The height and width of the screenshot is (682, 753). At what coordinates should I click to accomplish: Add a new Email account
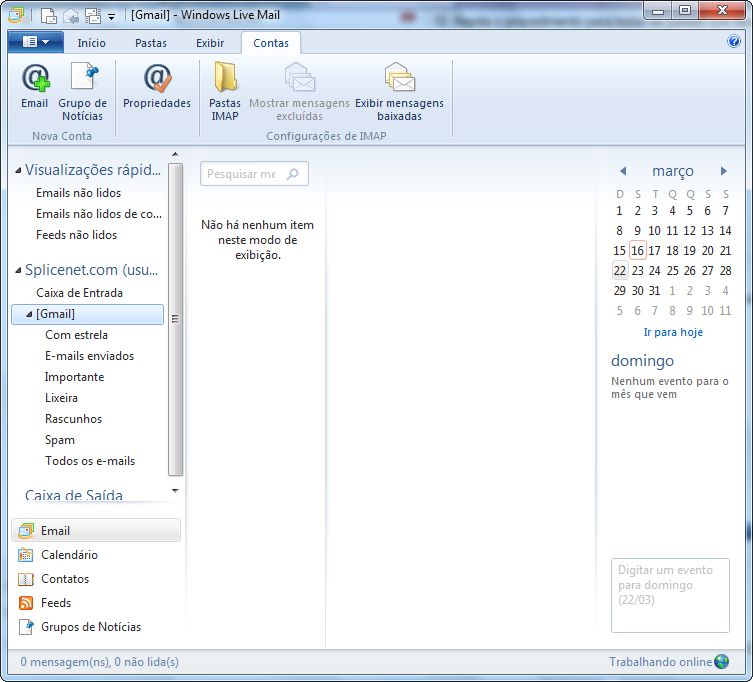[x=35, y=86]
